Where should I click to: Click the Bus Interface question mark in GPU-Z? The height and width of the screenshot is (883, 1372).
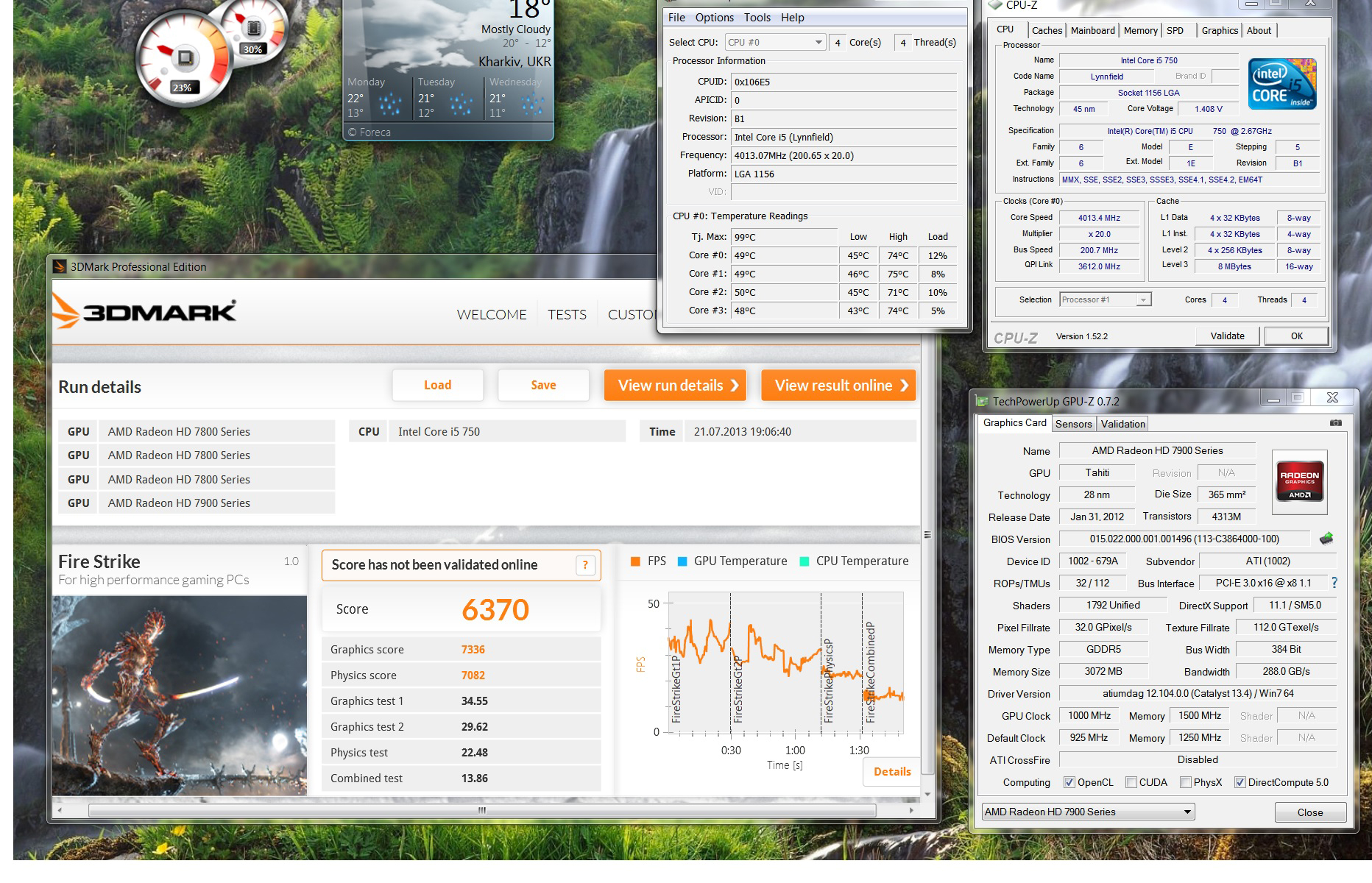(x=1334, y=583)
